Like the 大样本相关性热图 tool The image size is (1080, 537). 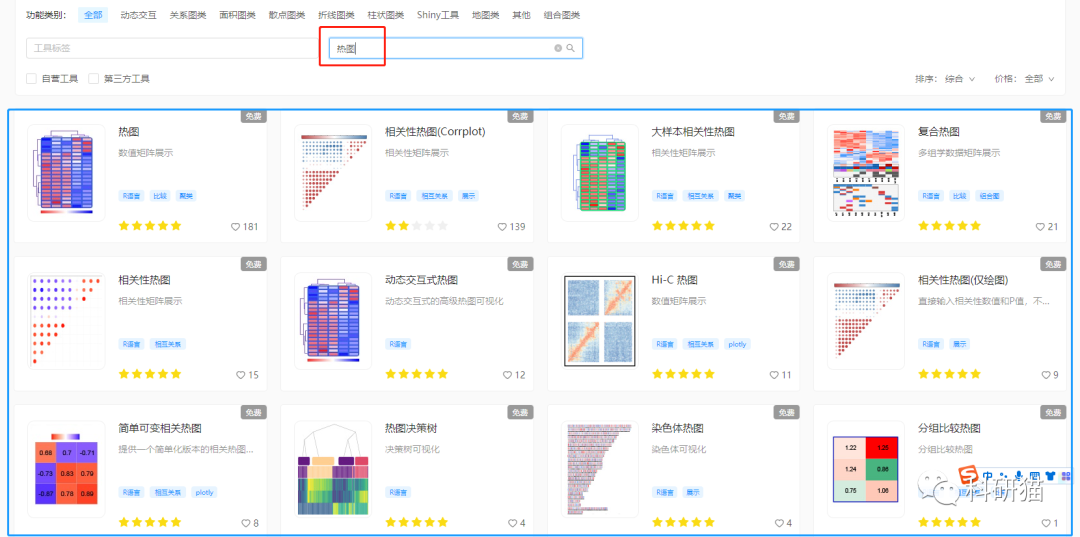(x=773, y=227)
